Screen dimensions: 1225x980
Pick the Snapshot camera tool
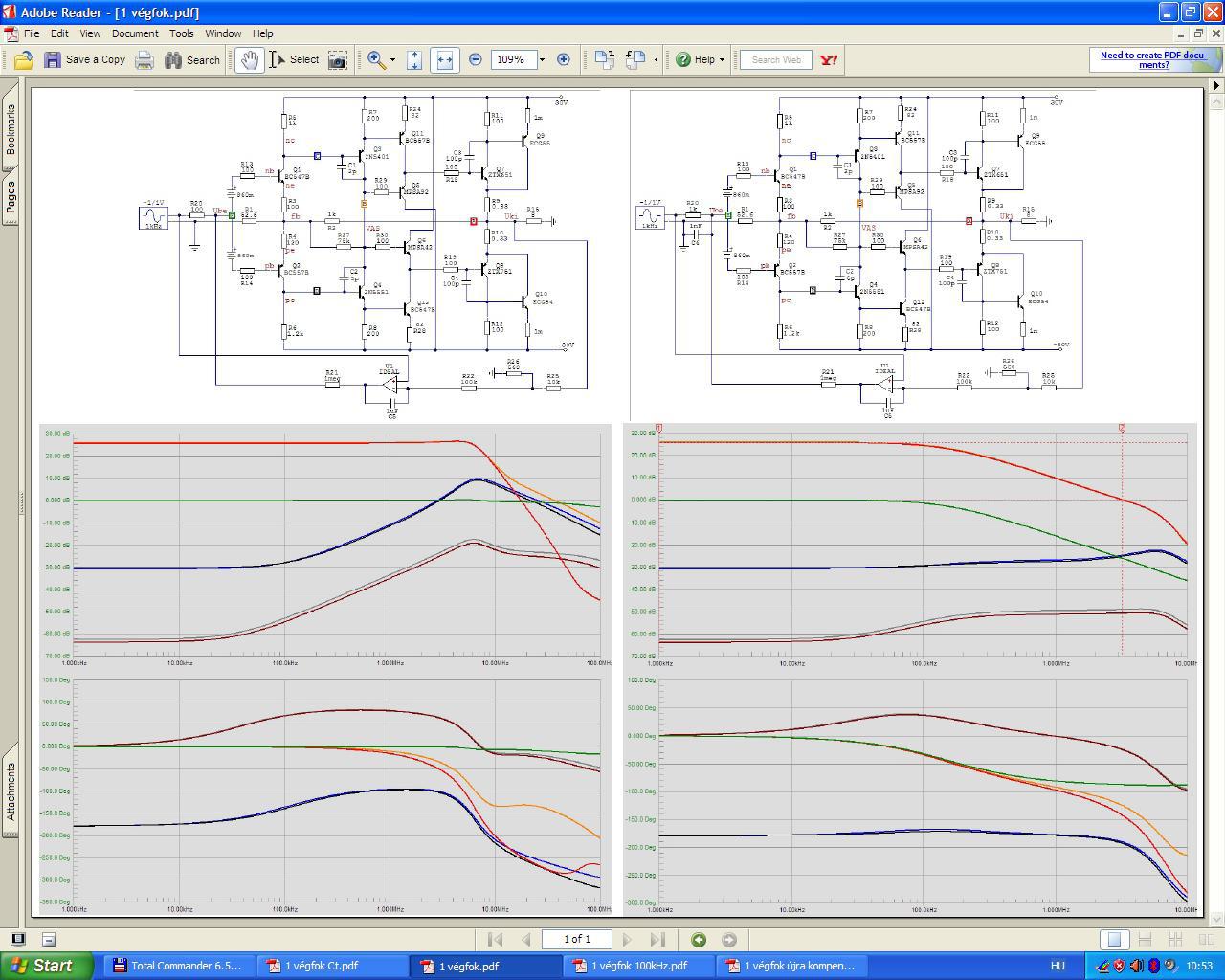pyautogui.click(x=338, y=59)
